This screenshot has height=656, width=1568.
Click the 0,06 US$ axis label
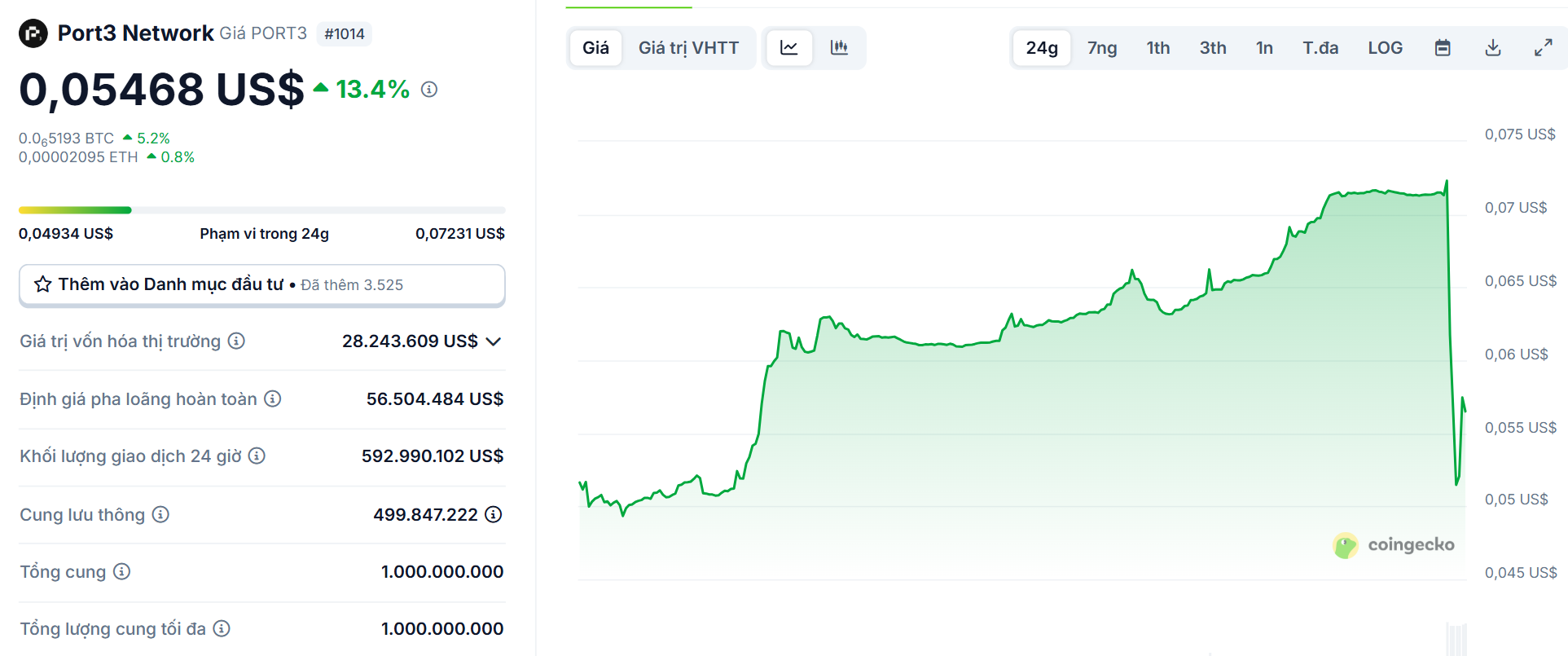(x=1517, y=354)
